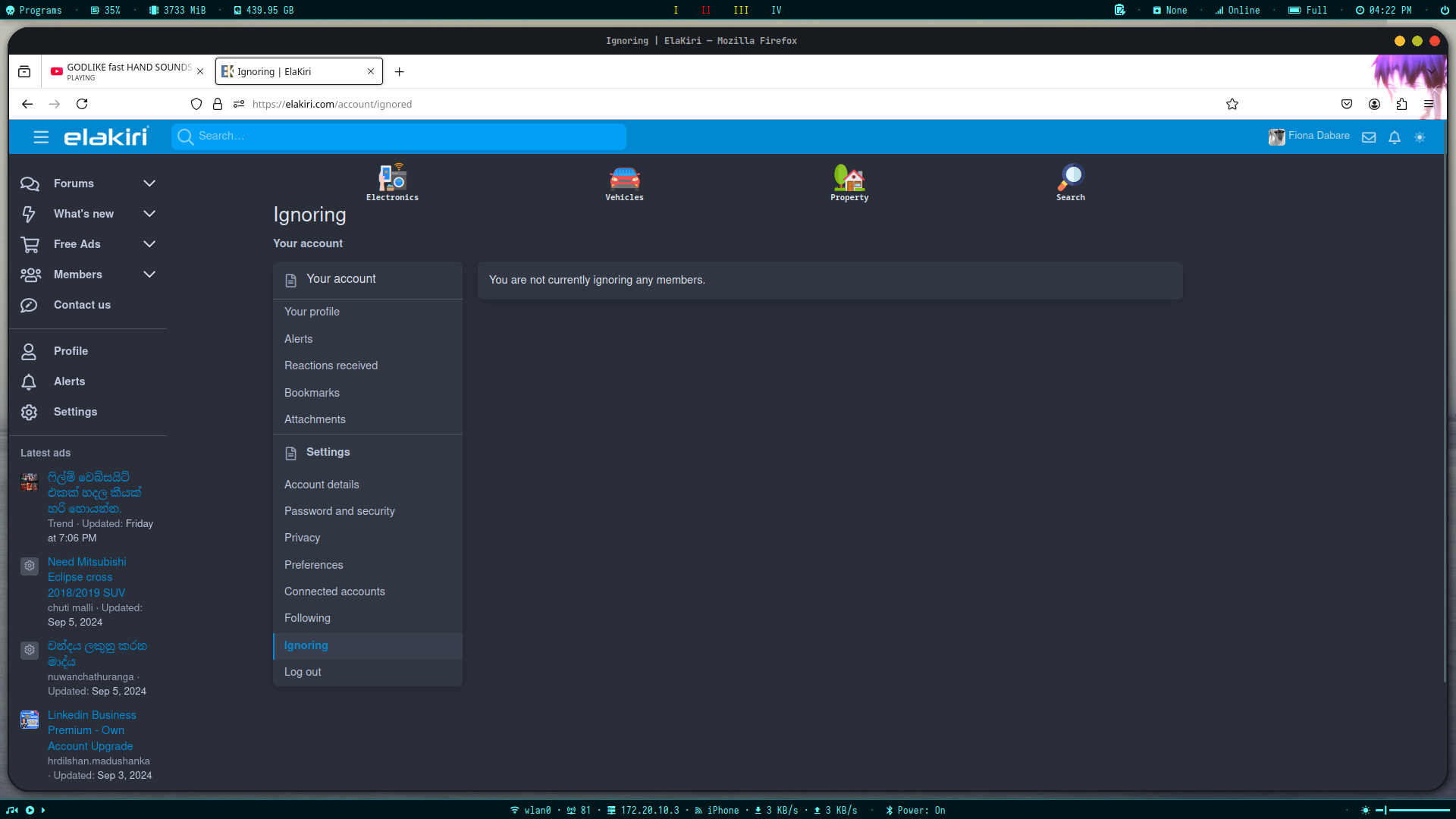Open the film website ad thumbnail
The image size is (1456, 819).
[x=29, y=482]
